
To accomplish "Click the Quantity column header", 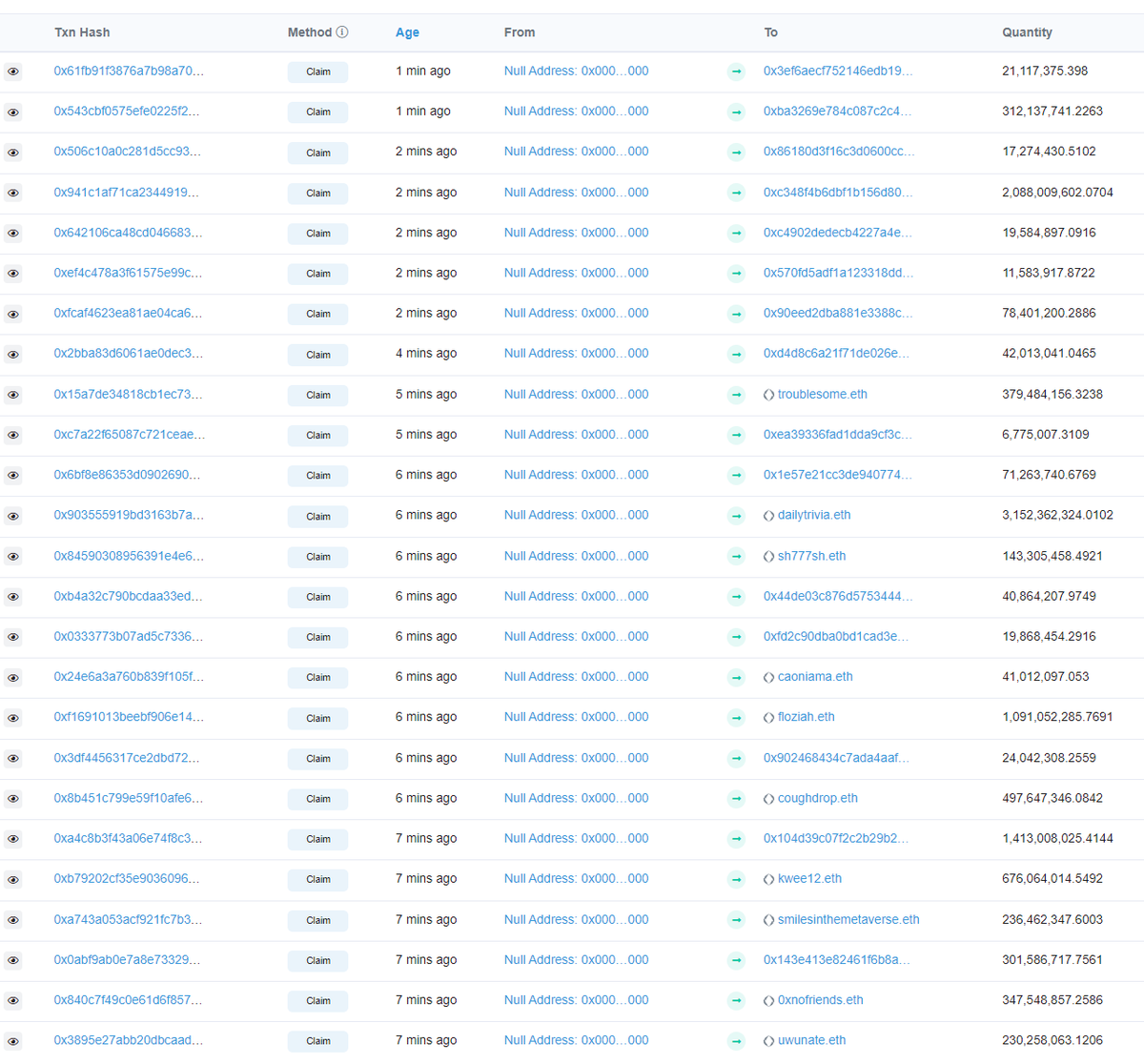I will 1027,32.
